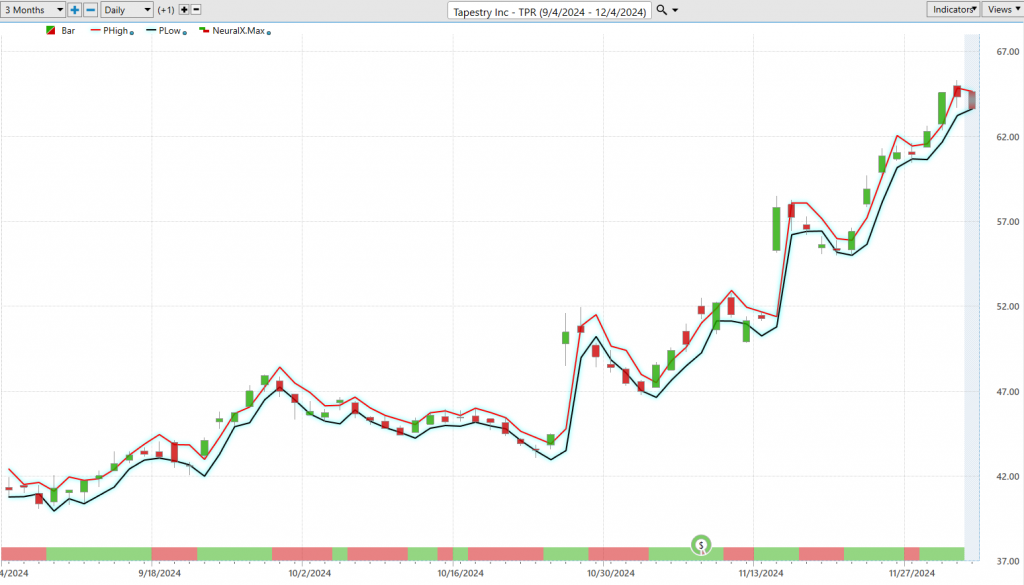Screen dimensions: 1024x585
Task: Open the Views menu
Action: pyautogui.click(x=1002, y=9)
